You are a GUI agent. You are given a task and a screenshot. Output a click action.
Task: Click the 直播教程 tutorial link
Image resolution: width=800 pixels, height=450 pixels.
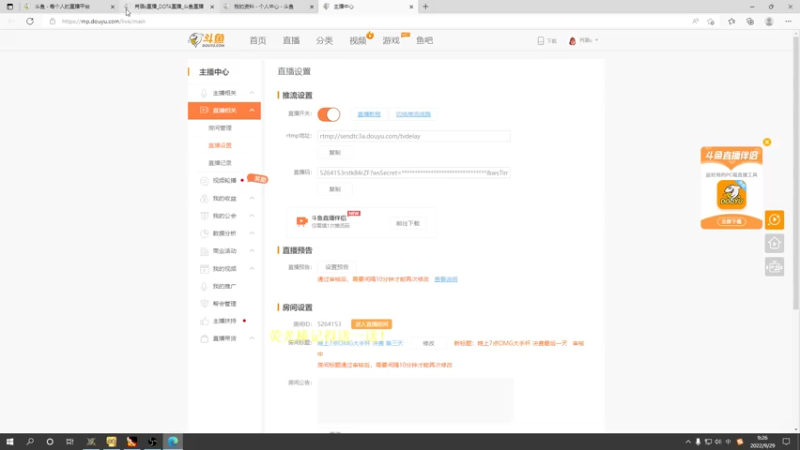369,114
